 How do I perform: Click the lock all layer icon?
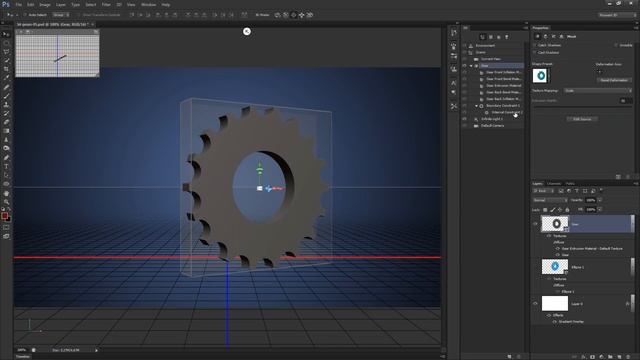567,209
